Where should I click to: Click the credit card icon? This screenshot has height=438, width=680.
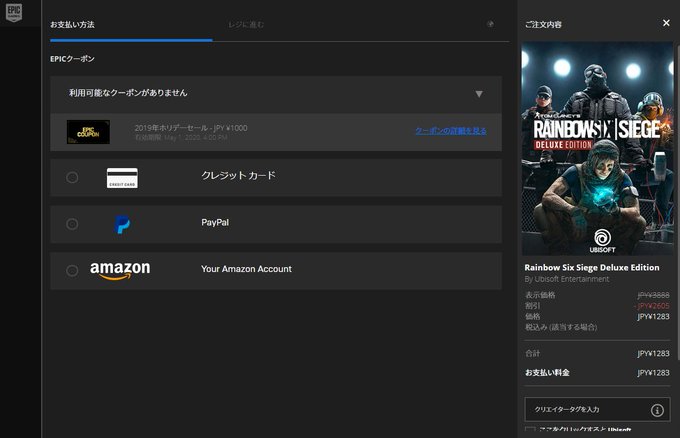pos(122,178)
